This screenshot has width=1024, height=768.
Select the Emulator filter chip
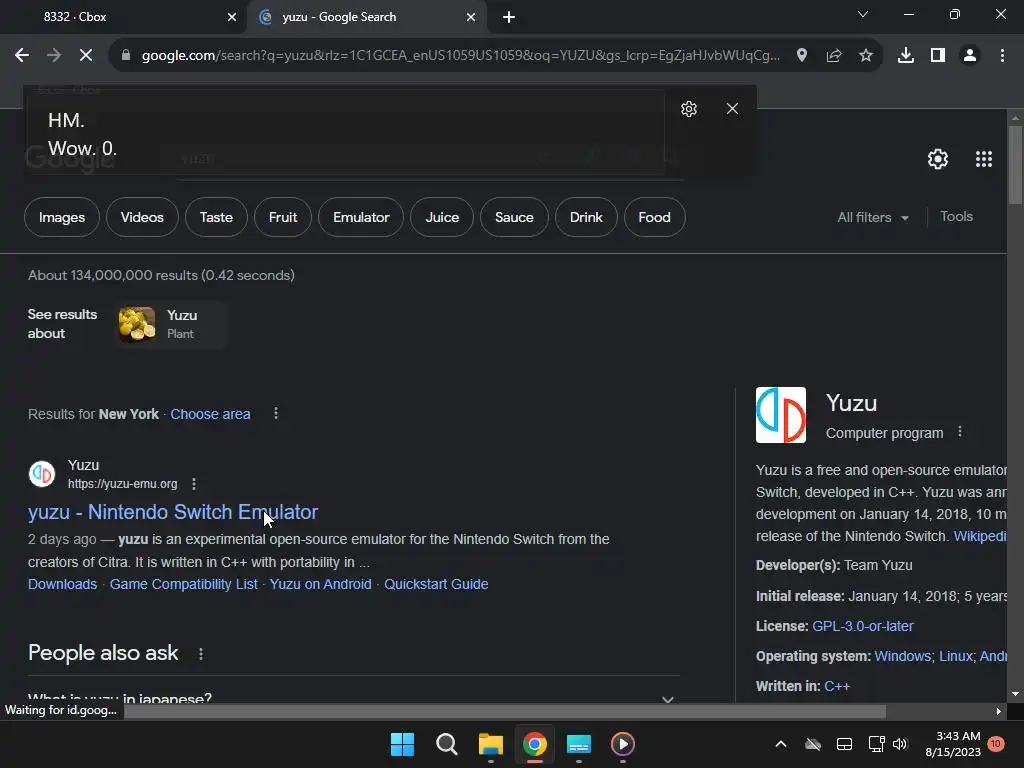361,217
